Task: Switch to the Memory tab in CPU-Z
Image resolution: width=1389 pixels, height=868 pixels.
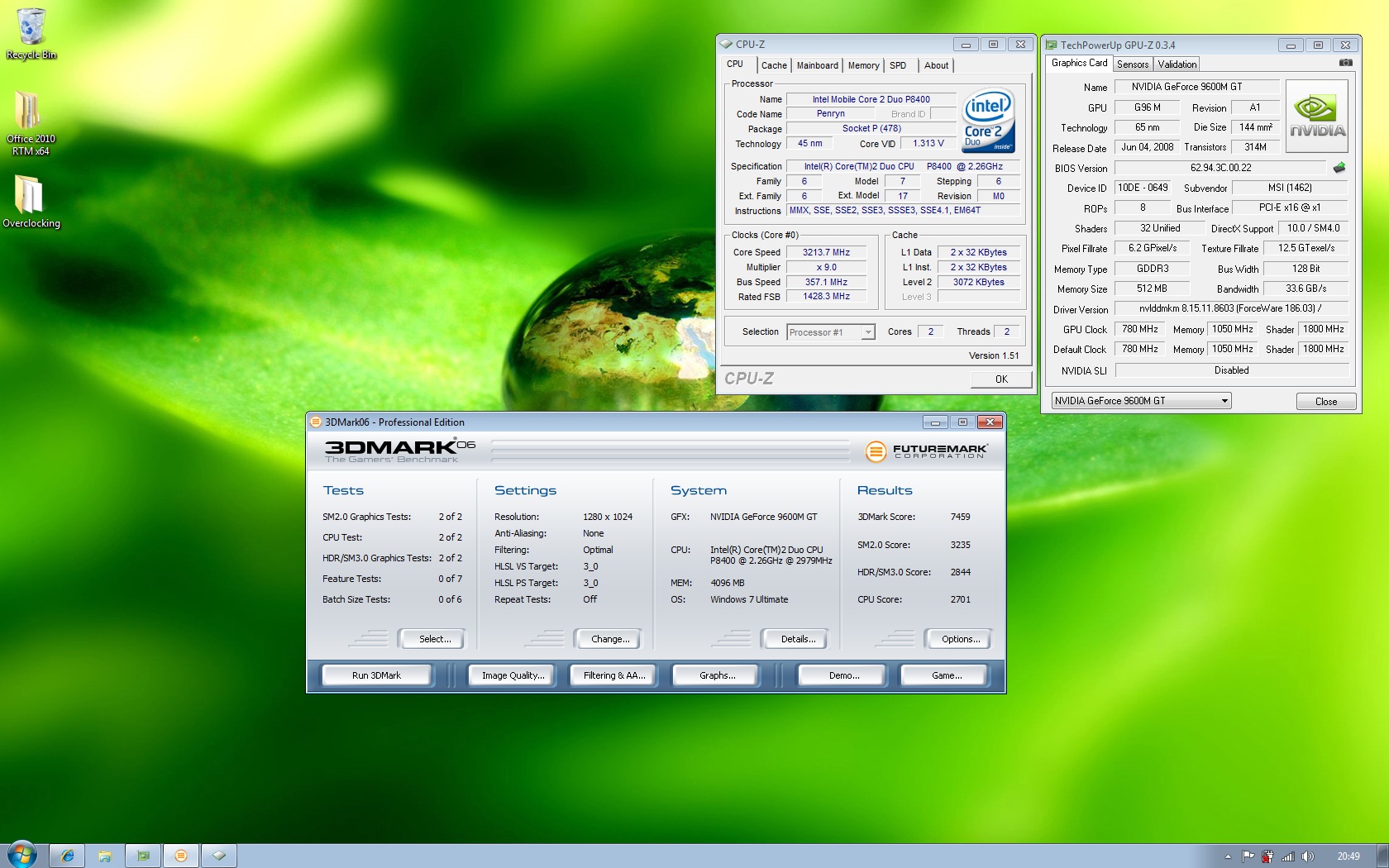Action: pyautogui.click(x=863, y=65)
